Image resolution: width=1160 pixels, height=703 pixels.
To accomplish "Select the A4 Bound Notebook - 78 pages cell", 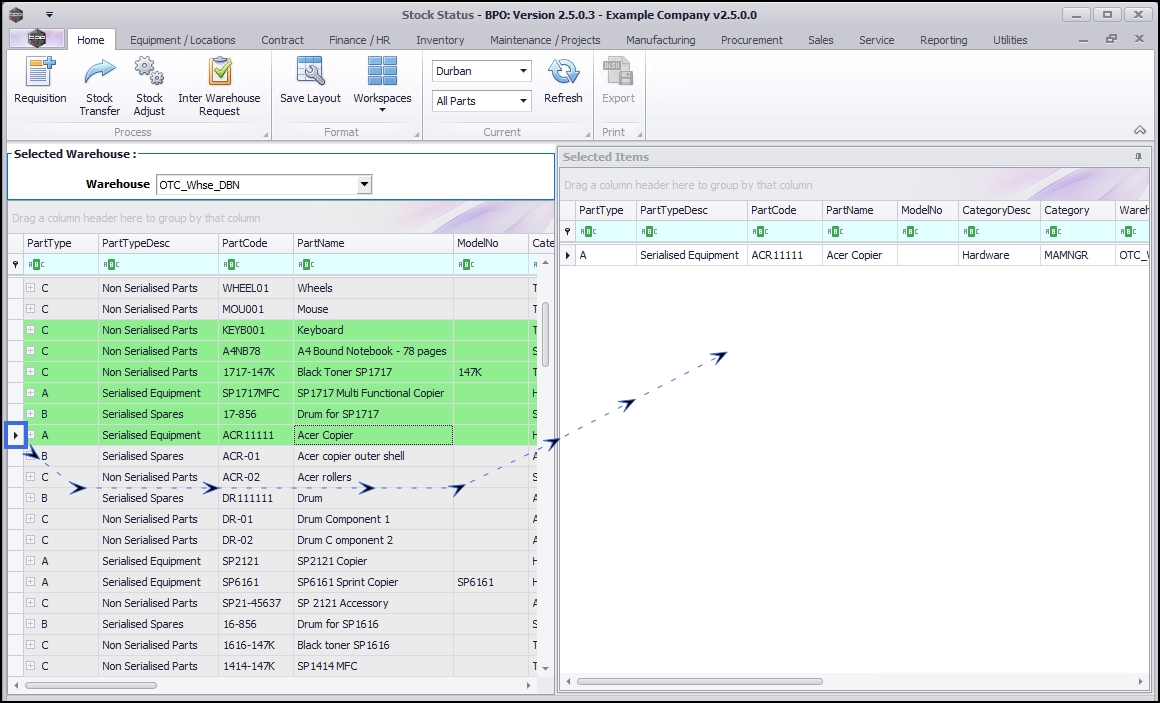I will pyautogui.click(x=373, y=351).
